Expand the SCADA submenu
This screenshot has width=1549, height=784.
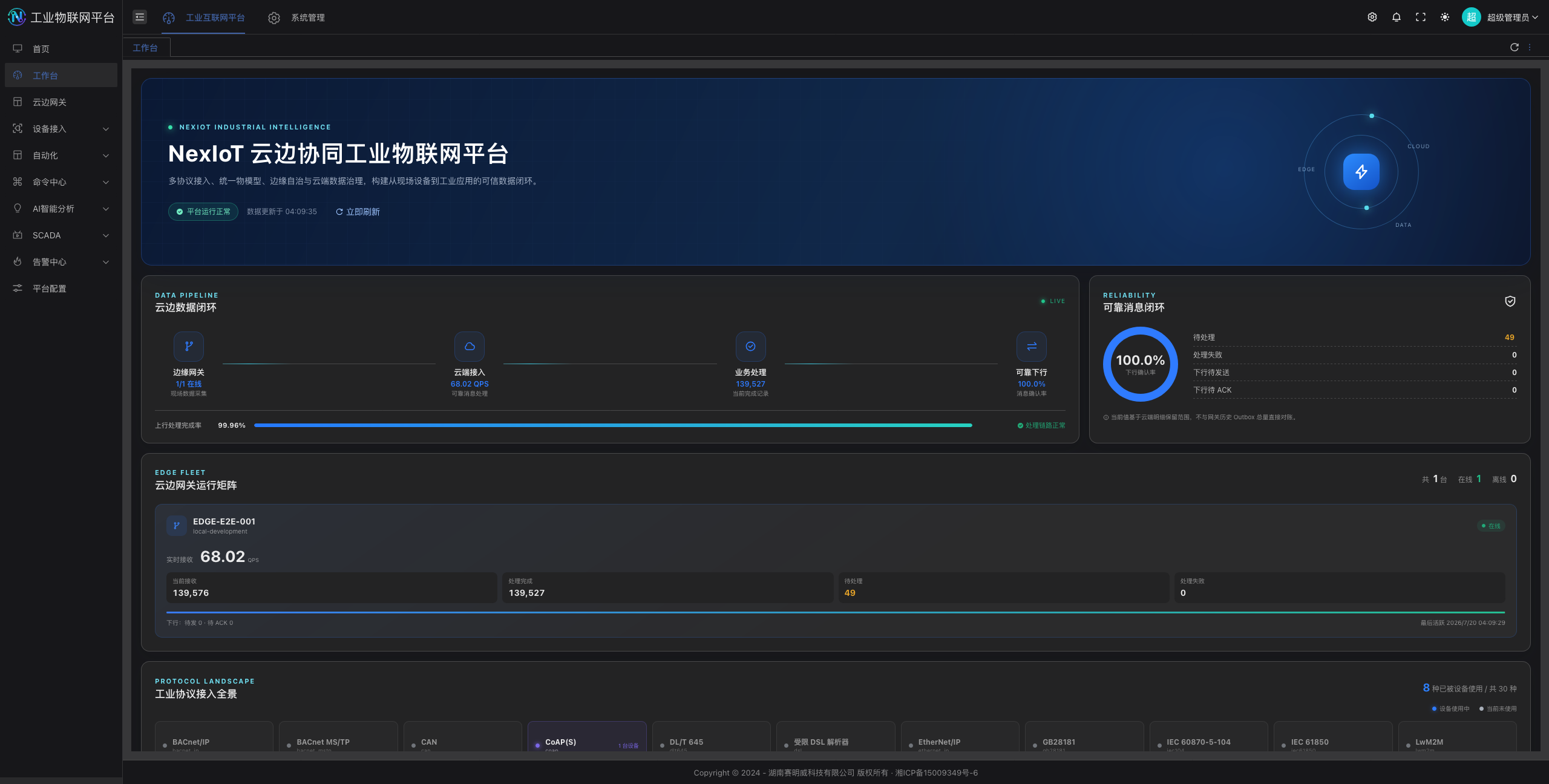click(x=61, y=235)
